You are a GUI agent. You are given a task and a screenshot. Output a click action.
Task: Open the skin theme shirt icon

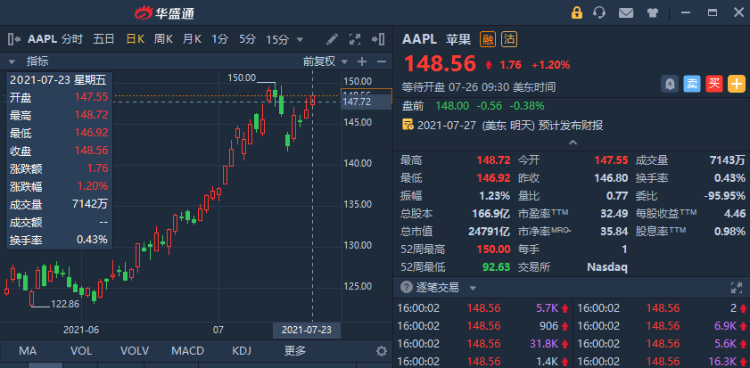coord(652,12)
